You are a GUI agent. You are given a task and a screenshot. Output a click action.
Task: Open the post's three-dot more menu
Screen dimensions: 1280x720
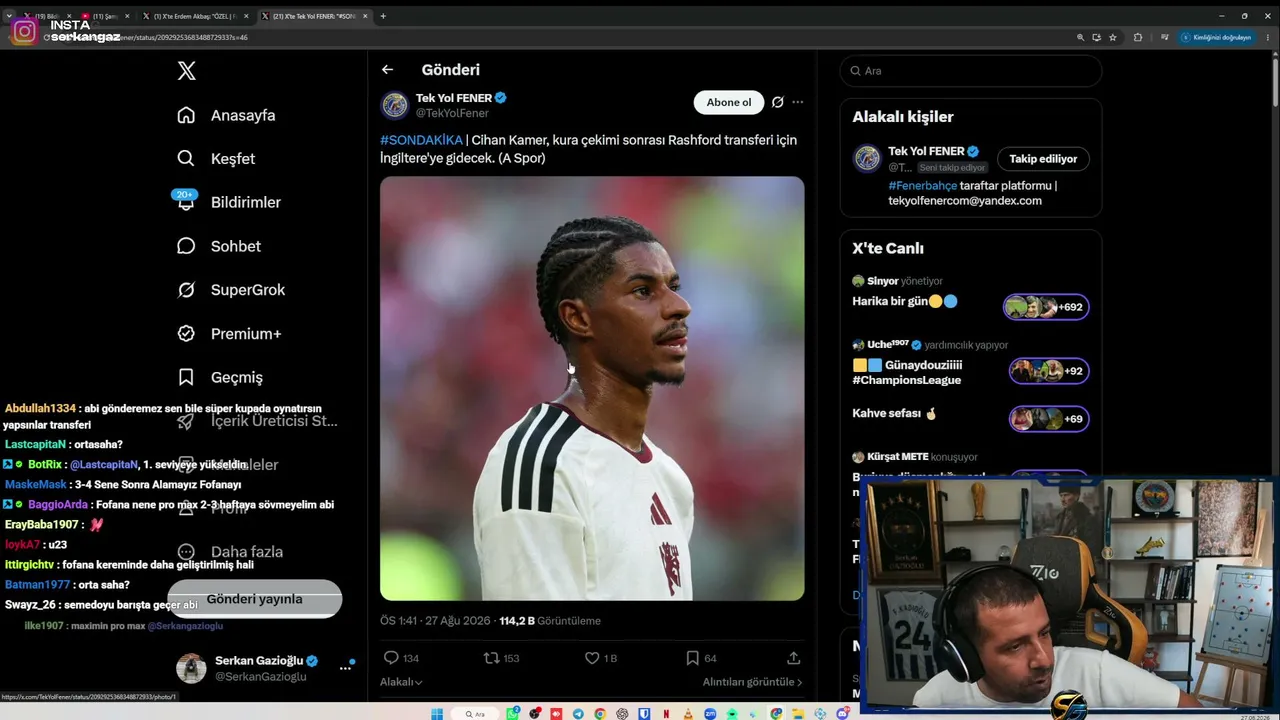(x=797, y=102)
